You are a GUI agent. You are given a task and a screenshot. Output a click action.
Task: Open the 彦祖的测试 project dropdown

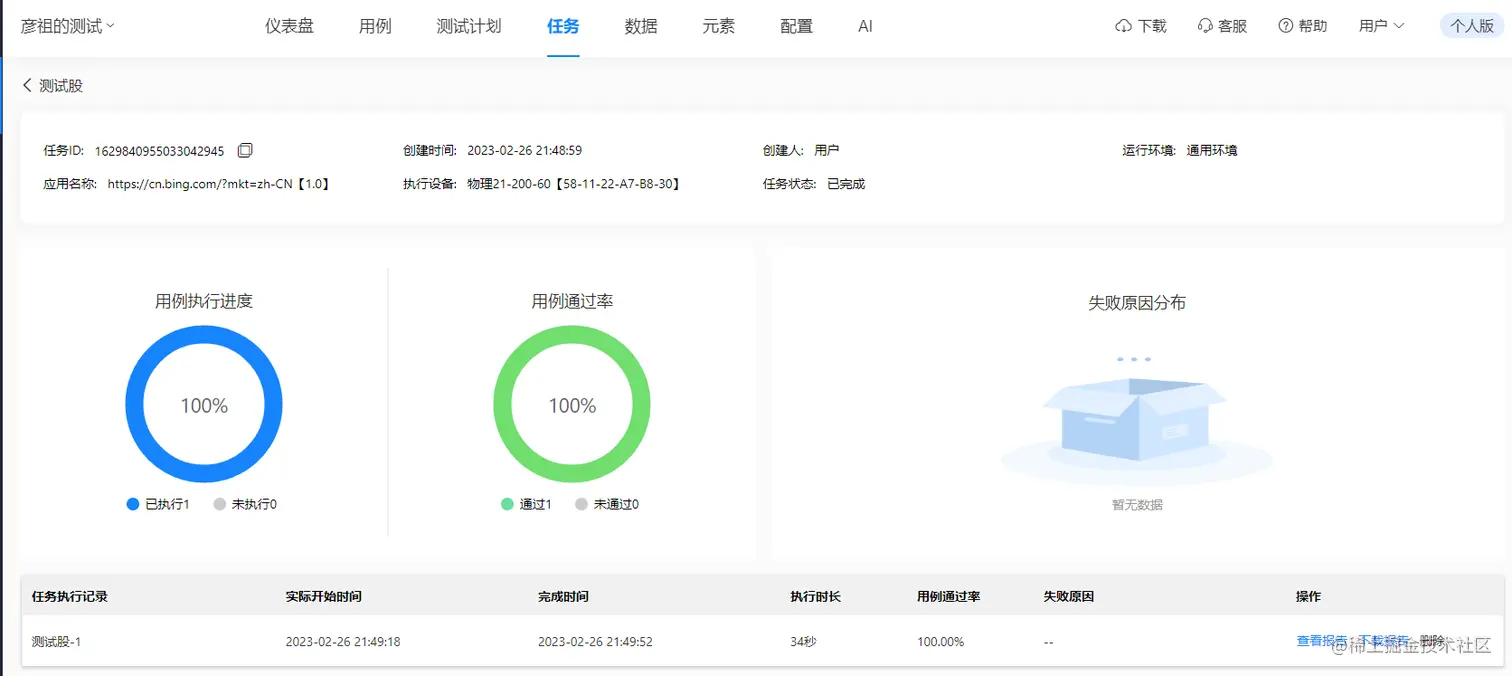(x=68, y=26)
